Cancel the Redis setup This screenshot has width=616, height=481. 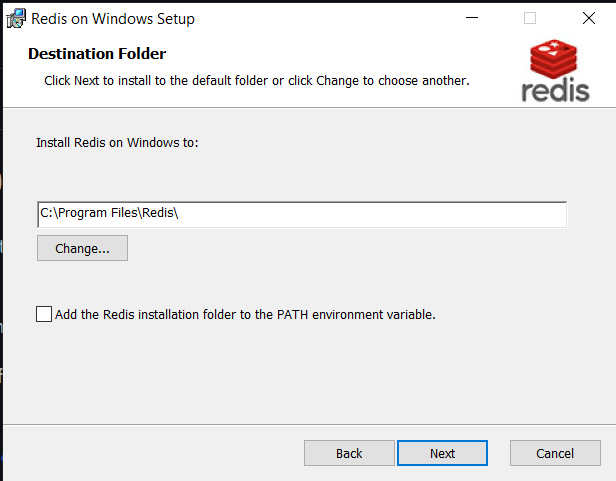(555, 453)
